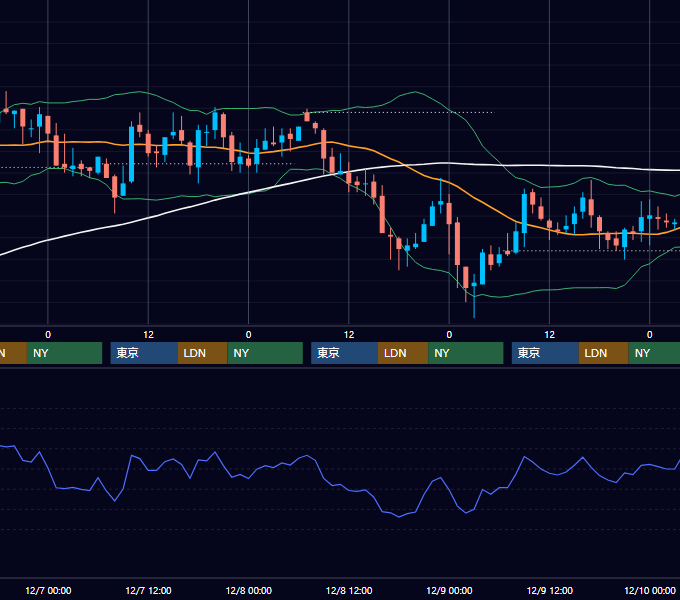Select the NY session block at 12/7 00:00
Screen dimensions: 680x600
point(64,353)
